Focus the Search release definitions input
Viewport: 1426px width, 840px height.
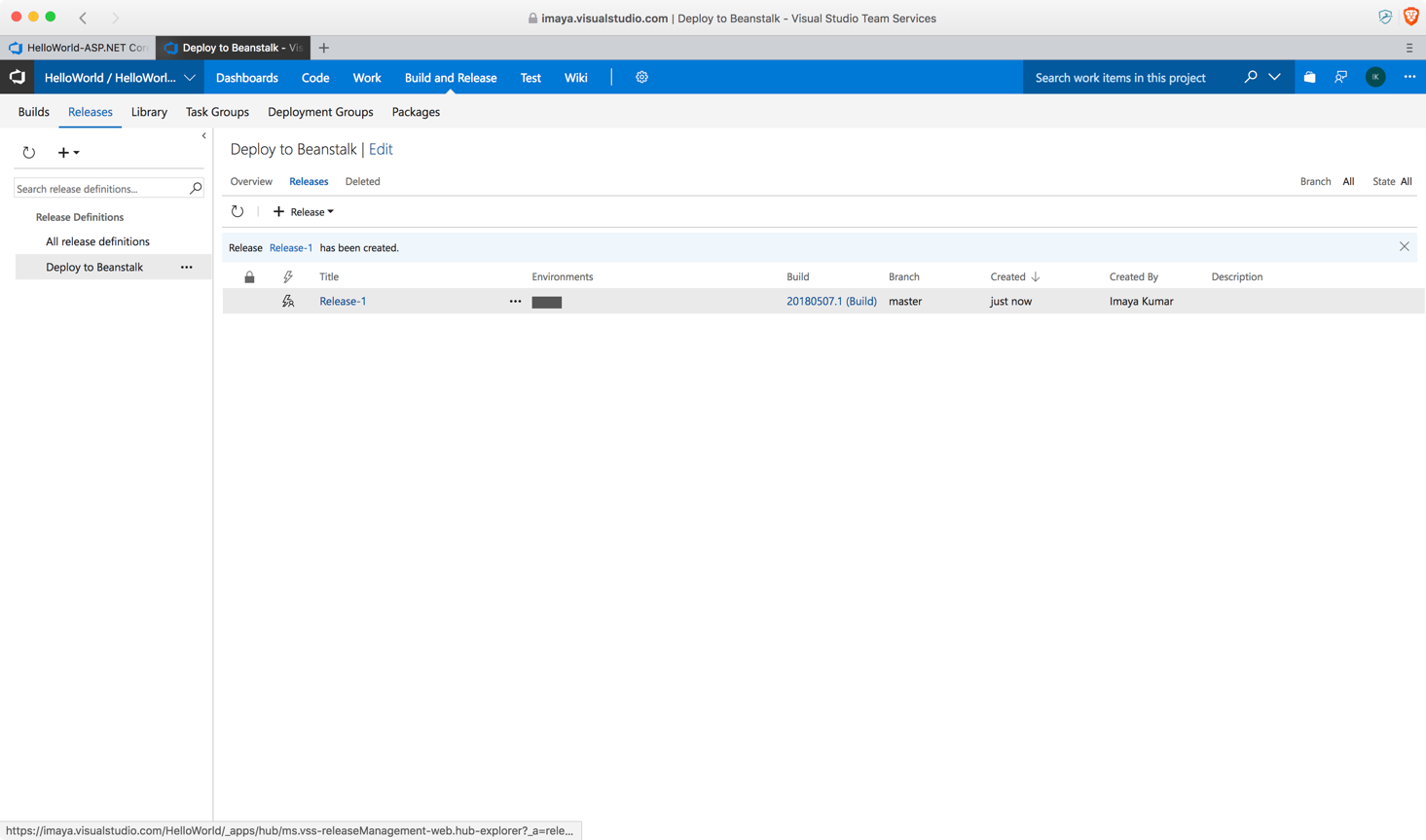coord(101,188)
